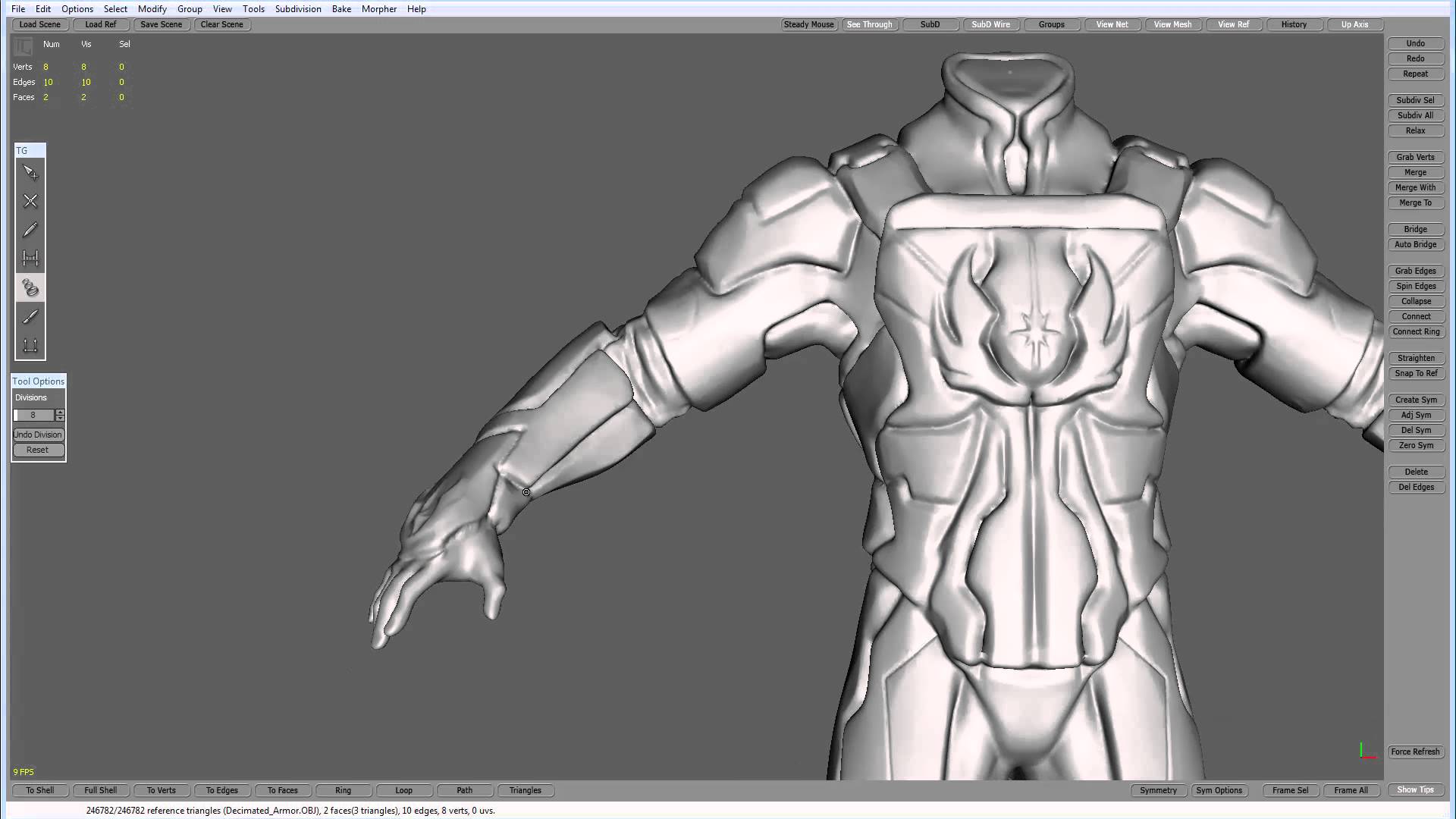Open the Group menu
This screenshot has height=819, width=1456.
(190, 9)
